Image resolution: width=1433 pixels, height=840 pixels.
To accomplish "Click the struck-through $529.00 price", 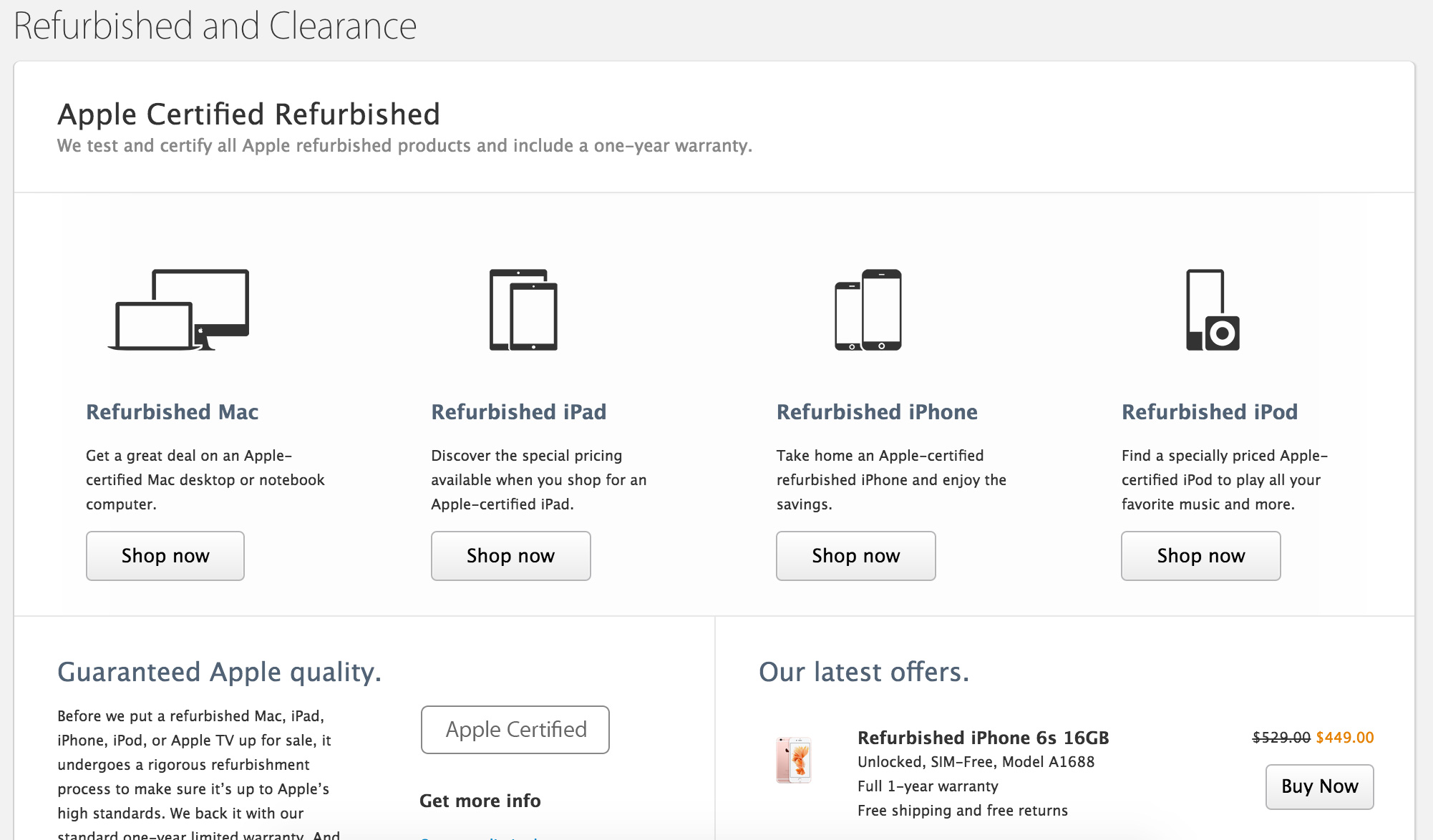I will tap(1281, 738).
